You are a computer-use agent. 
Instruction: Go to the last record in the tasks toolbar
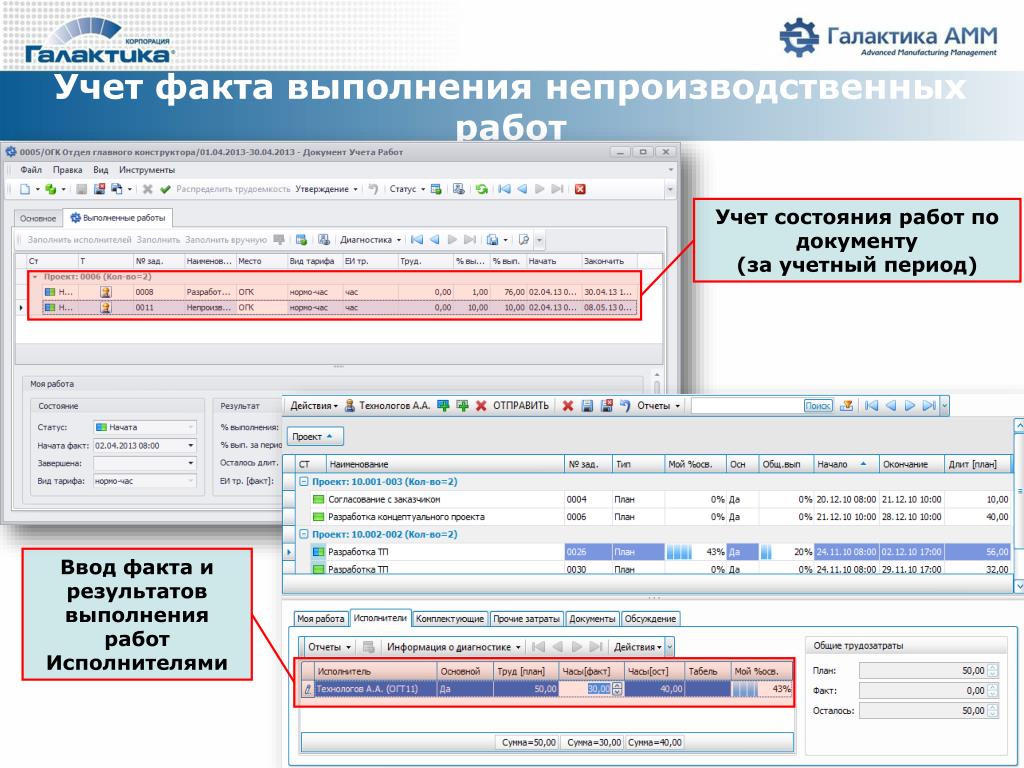[x=929, y=406]
